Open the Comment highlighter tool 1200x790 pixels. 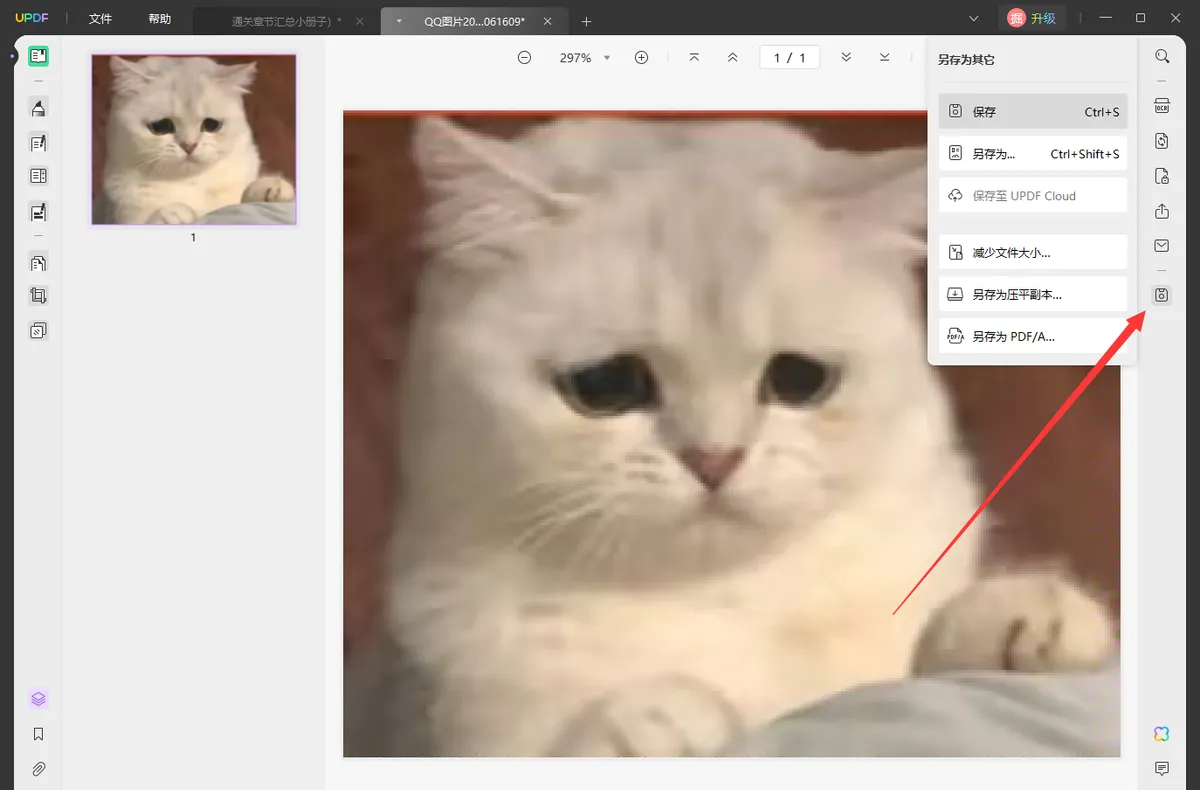pyautogui.click(x=39, y=108)
